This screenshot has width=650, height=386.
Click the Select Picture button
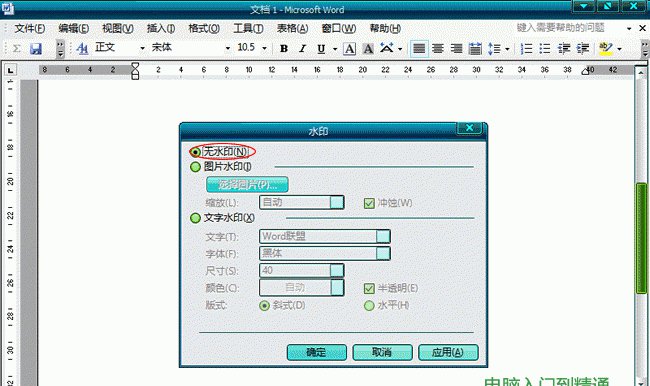click(x=247, y=185)
